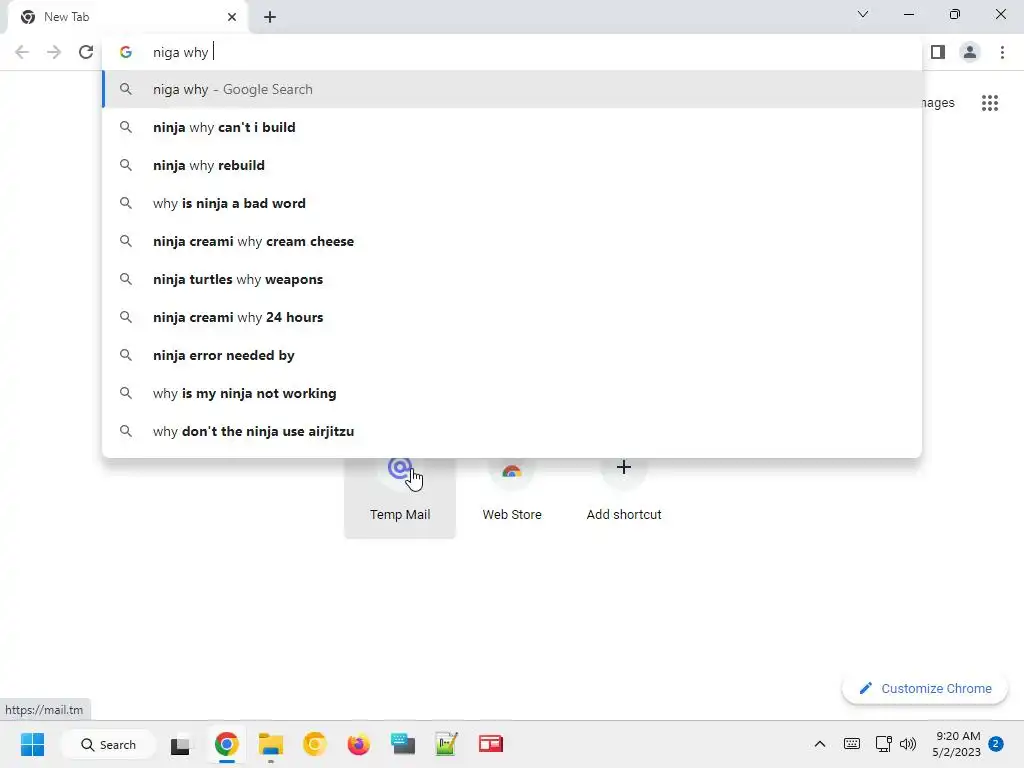Open the teal chat window app on the taskbar
Screen dimensions: 1024x768
point(403,744)
